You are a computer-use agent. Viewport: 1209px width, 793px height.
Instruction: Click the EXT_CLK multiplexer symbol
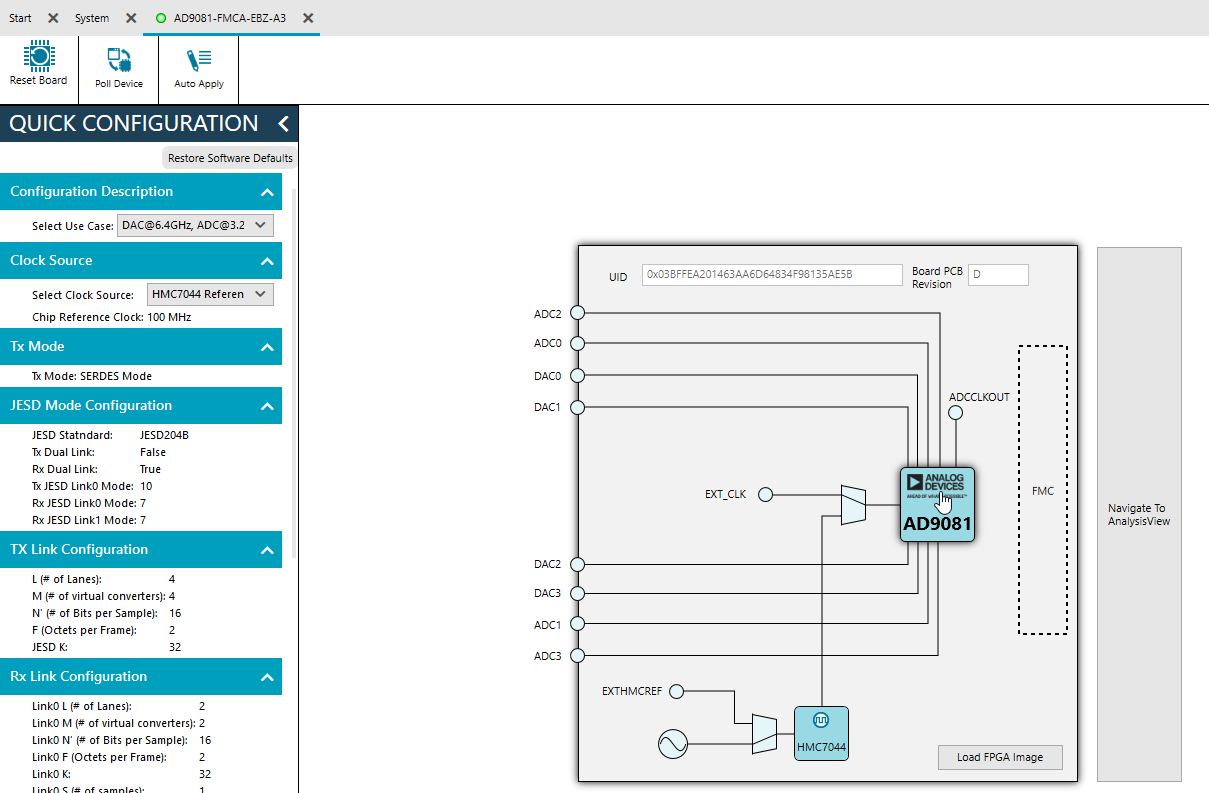click(853, 505)
